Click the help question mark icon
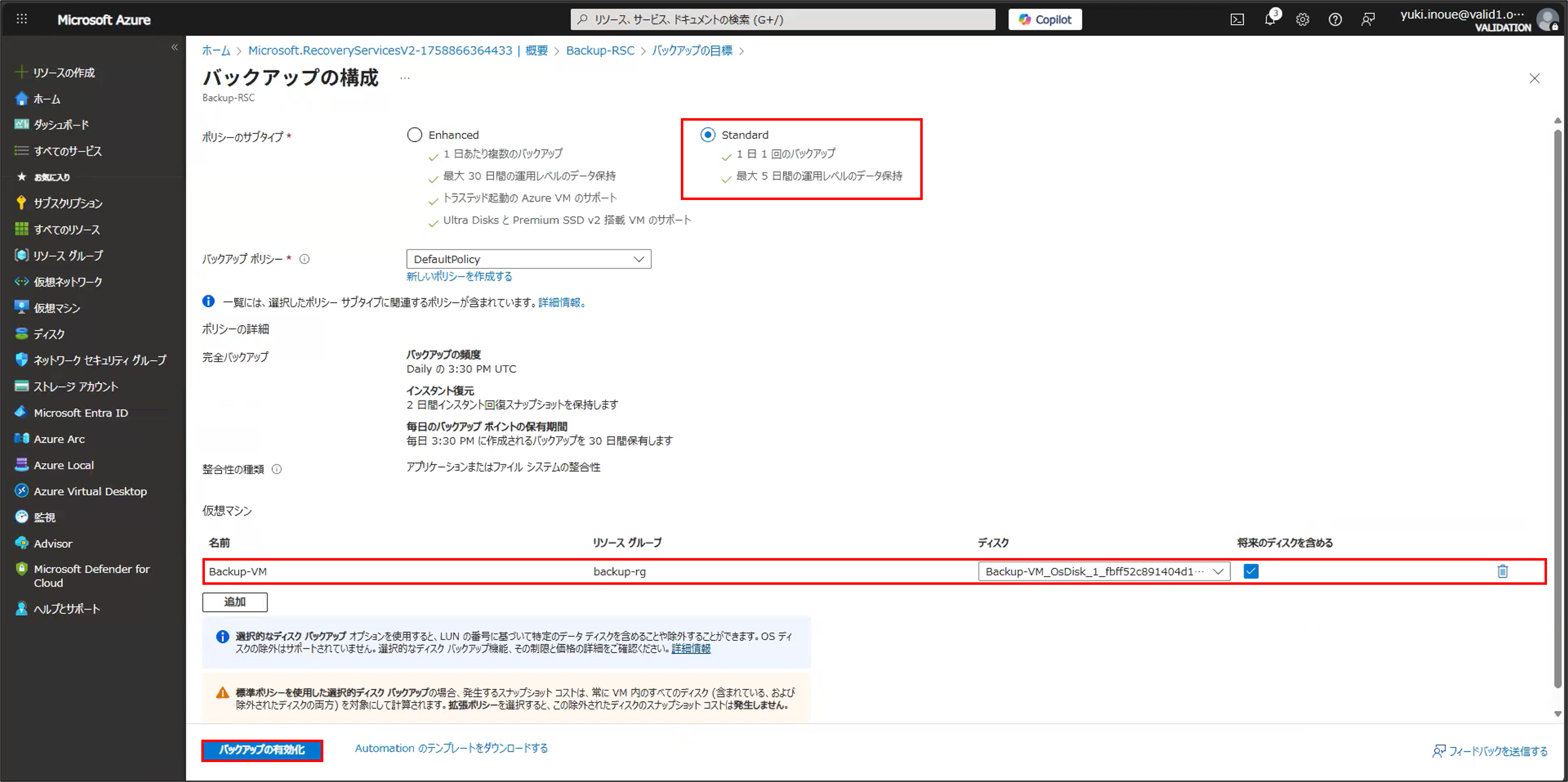The height and width of the screenshot is (782, 1568). tap(1335, 20)
